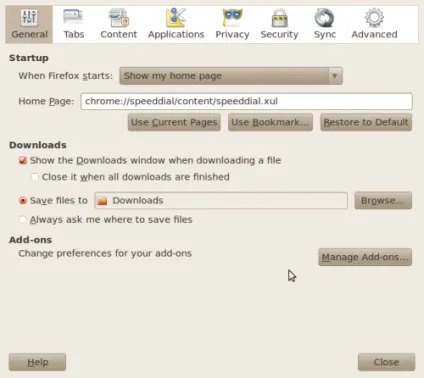Close the preferences dialog
The image size is (424, 378).
(x=386, y=362)
